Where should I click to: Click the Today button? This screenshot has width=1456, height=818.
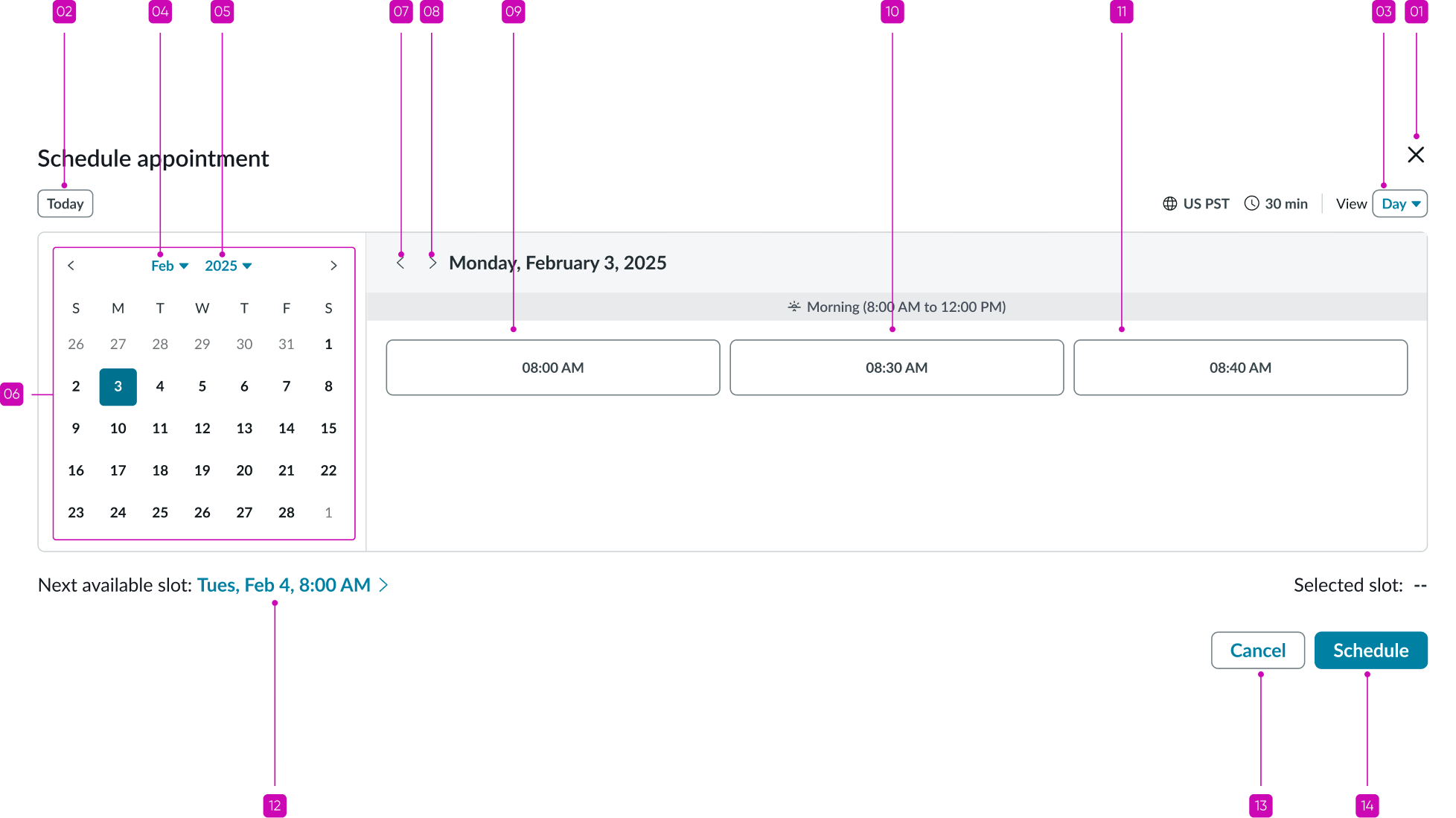coord(65,203)
